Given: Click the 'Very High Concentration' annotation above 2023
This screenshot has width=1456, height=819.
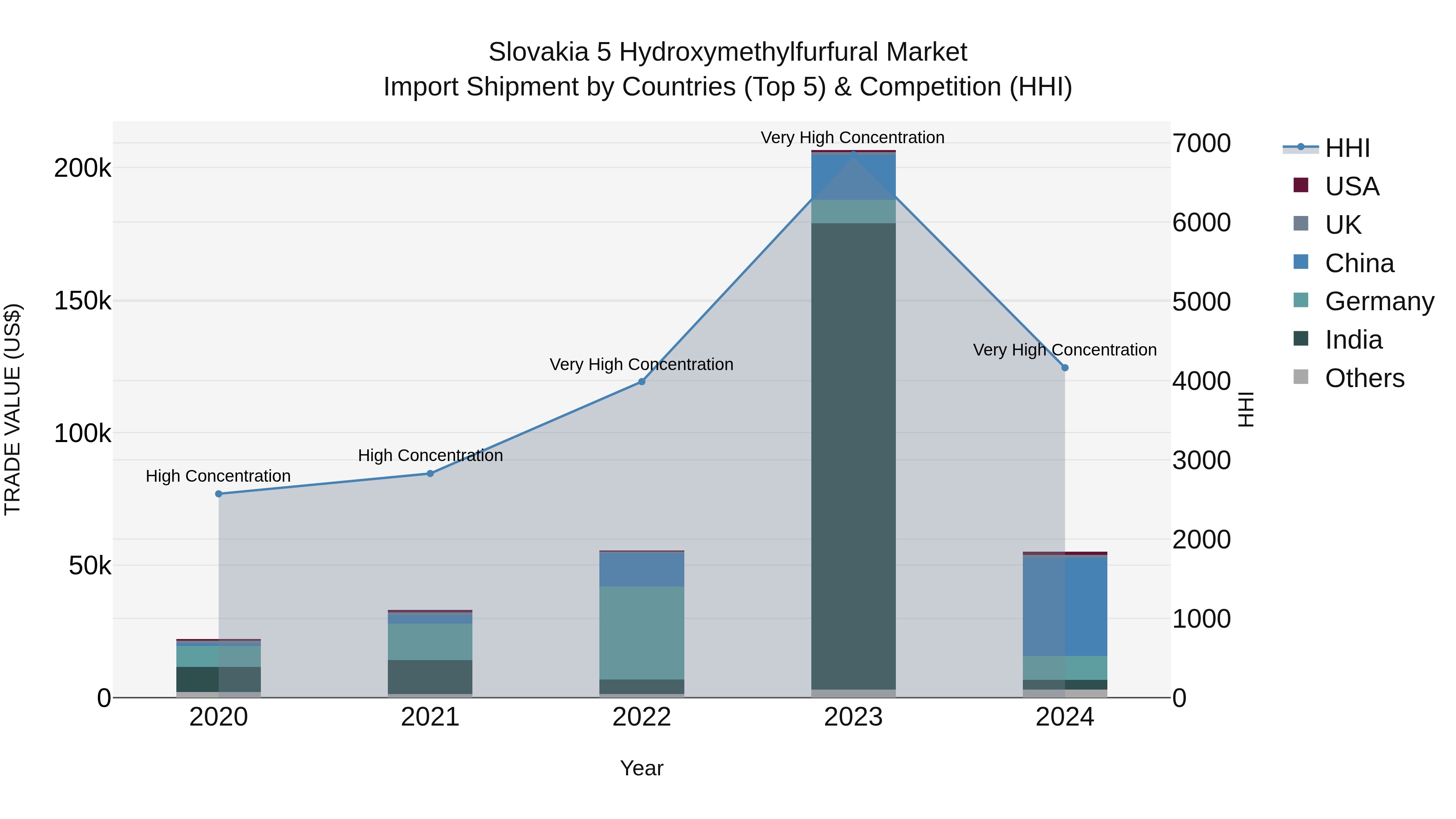Looking at the screenshot, I should [x=853, y=138].
